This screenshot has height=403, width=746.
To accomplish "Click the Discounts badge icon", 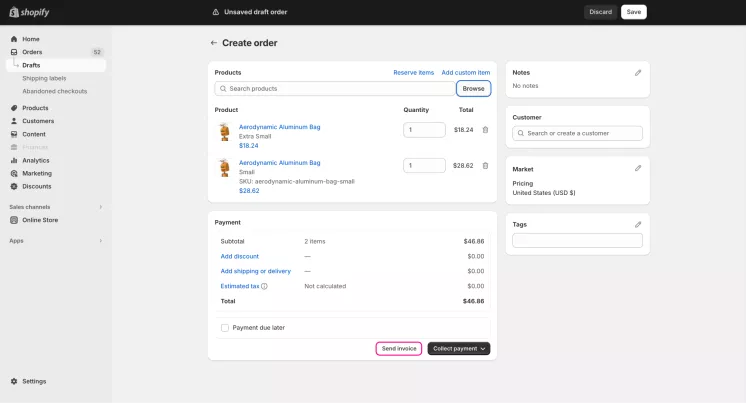I will [x=14, y=187].
